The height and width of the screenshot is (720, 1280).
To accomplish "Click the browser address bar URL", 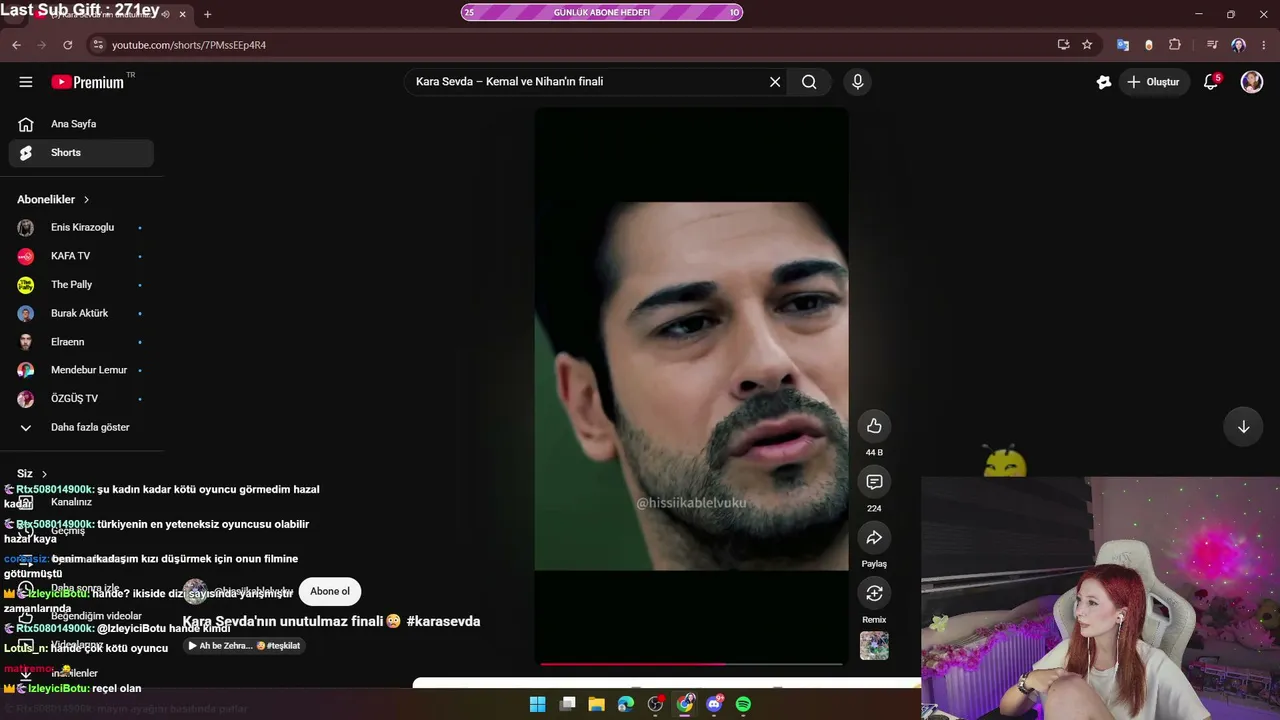I will [x=189, y=45].
